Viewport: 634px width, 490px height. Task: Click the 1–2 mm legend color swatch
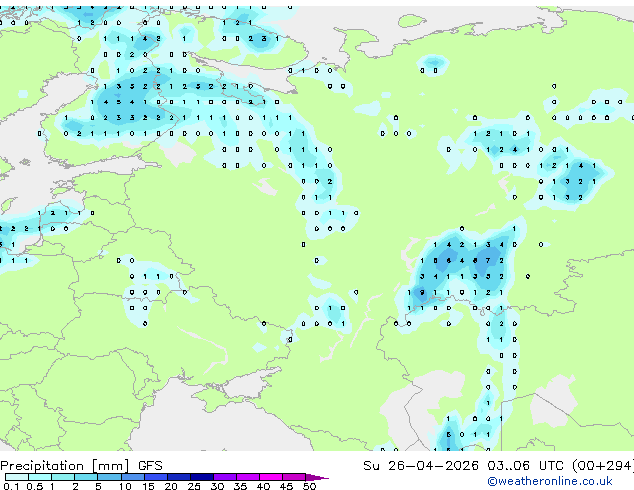63,477
